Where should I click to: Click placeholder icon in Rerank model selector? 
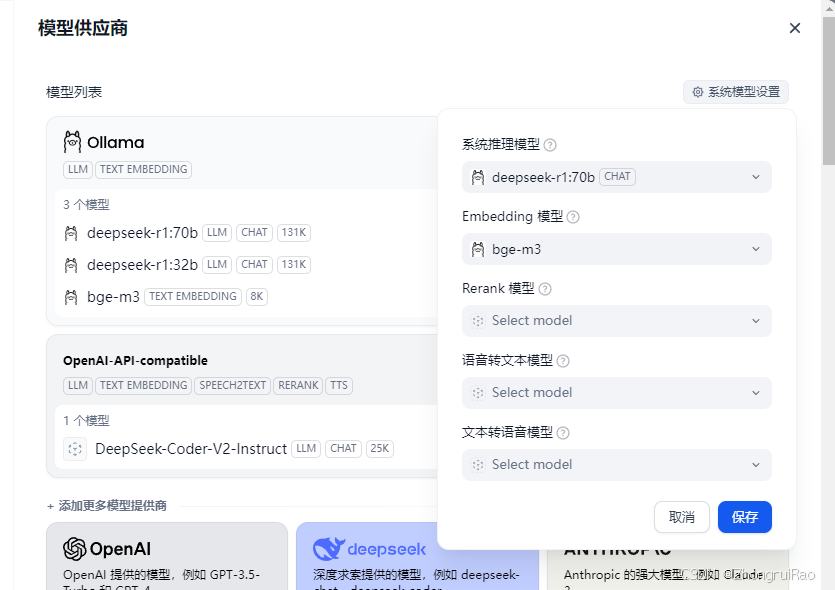coord(478,321)
